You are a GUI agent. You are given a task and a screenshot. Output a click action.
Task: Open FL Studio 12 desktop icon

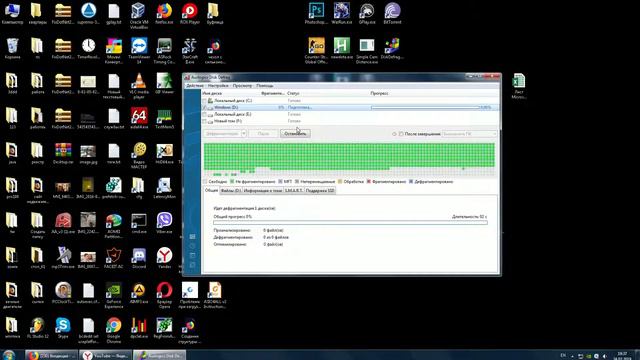(x=38, y=328)
